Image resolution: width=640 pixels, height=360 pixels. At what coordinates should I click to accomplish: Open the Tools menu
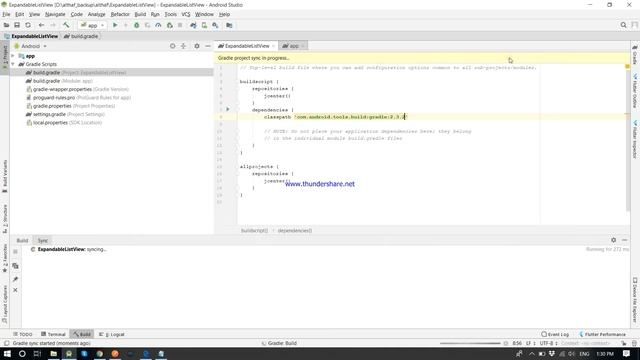coord(171,14)
